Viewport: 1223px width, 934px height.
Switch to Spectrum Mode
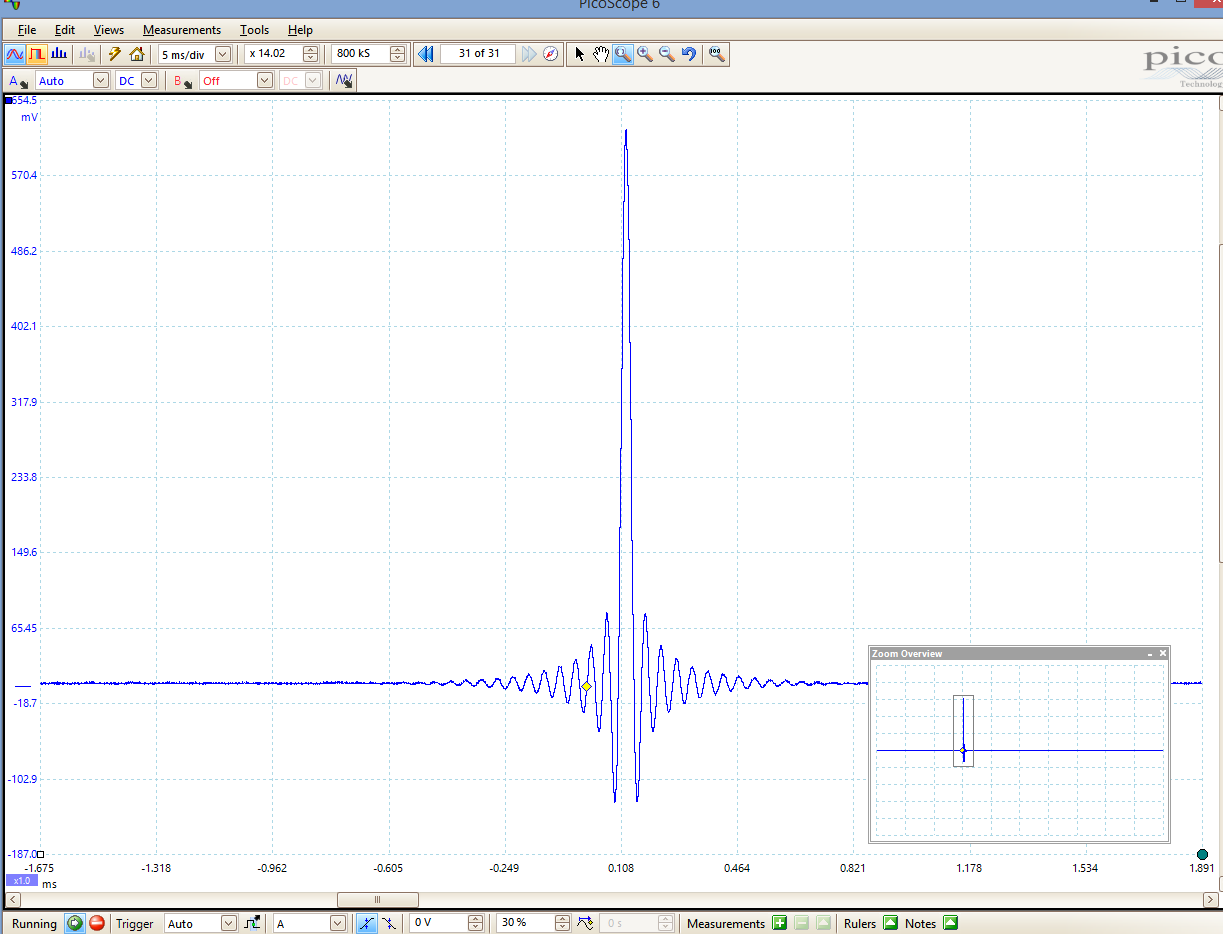(x=59, y=54)
